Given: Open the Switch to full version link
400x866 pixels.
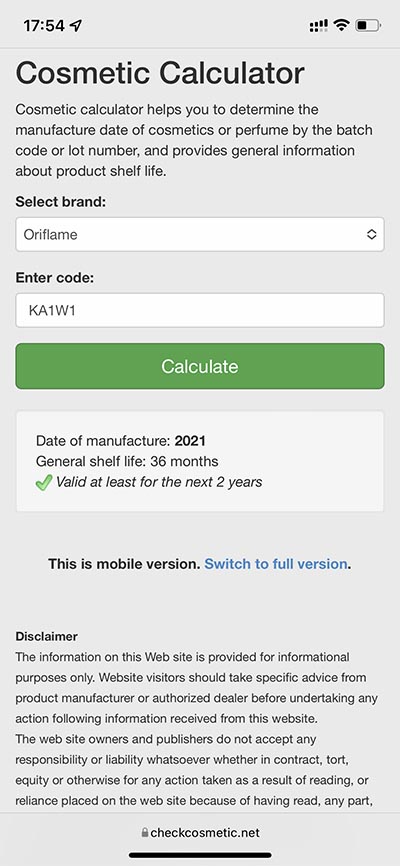Looking at the screenshot, I should click(276, 564).
